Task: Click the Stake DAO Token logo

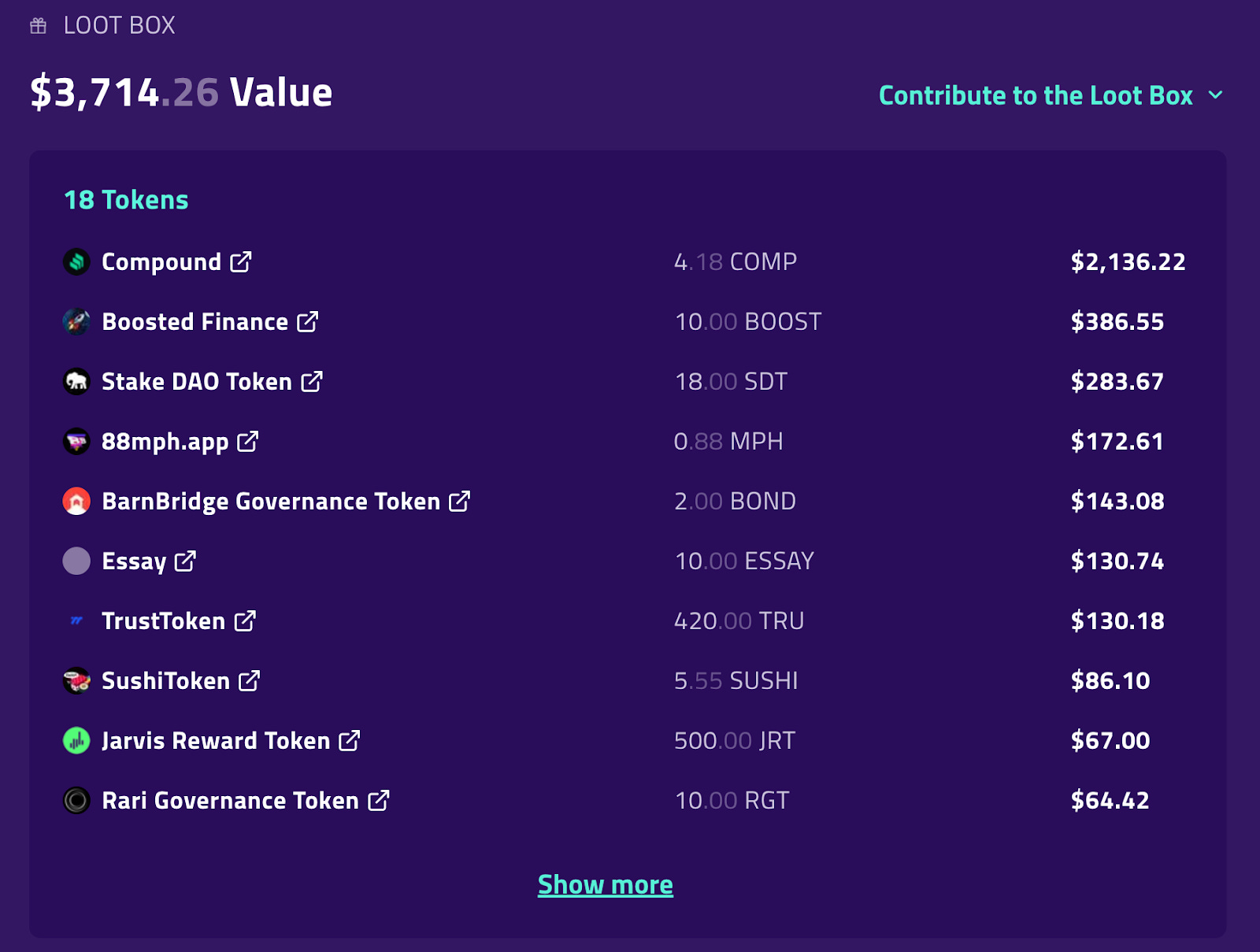Action: pyautogui.click(x=76, y=381)
